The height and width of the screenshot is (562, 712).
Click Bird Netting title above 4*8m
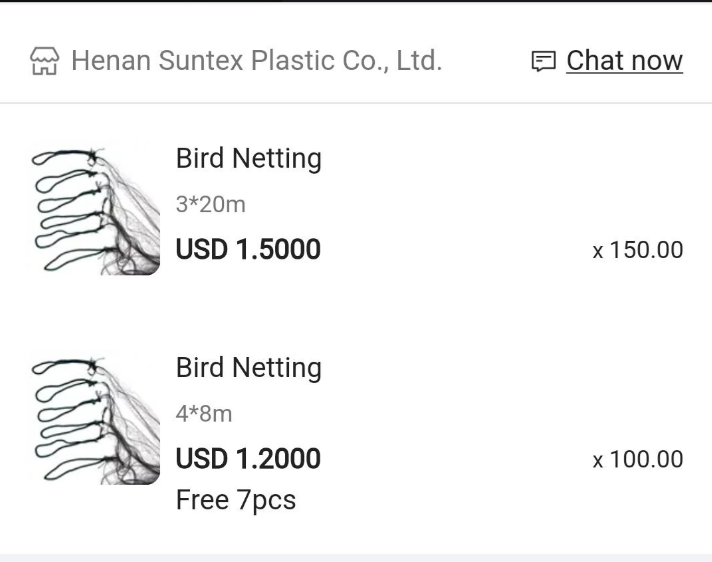coord(248,368)
